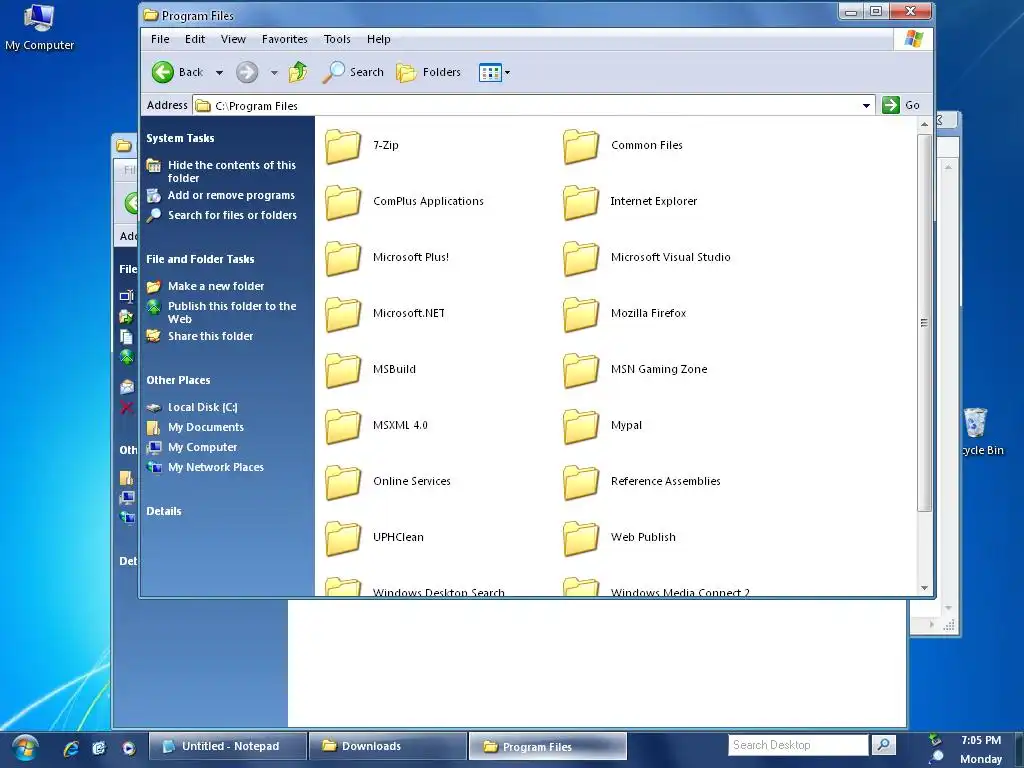Select the MSBuild folder icon
This screenshot has width=1024, height=768.
point(343,370)
